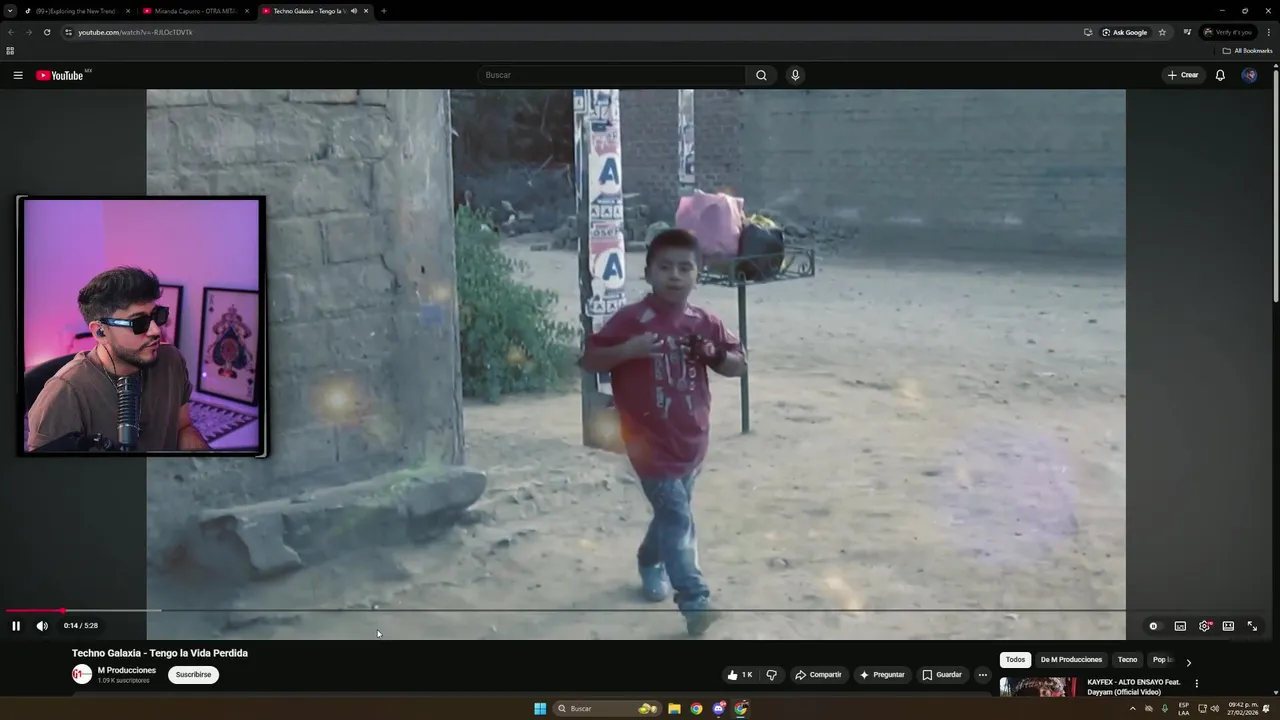Image resolution: width=1280 pixels, height=720 pixels.
Task: Like the video with the thumbs-up button
Action: [740, 675]
